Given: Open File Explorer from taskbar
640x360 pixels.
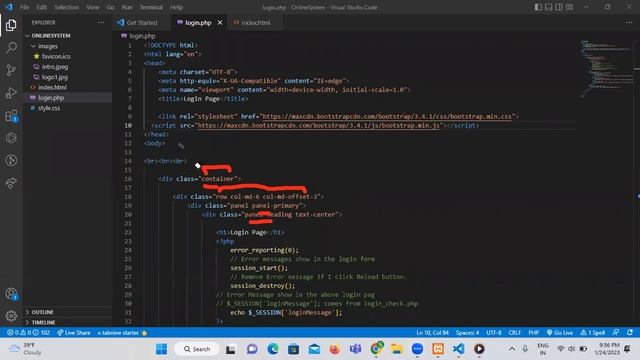Looking at the screenshot, I should tap(396, 349).
